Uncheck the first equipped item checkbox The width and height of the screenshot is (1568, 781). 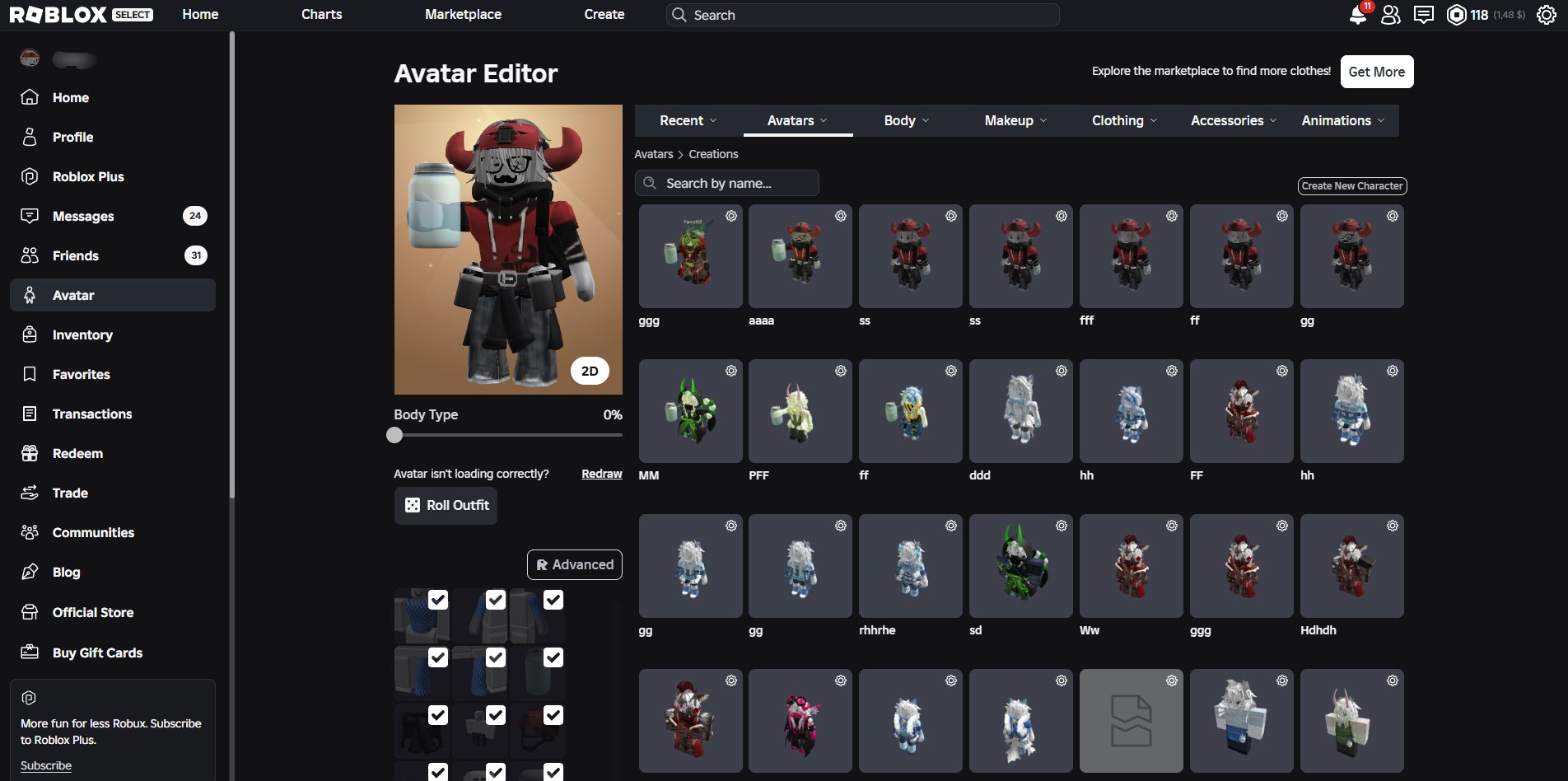click(438, 600)
